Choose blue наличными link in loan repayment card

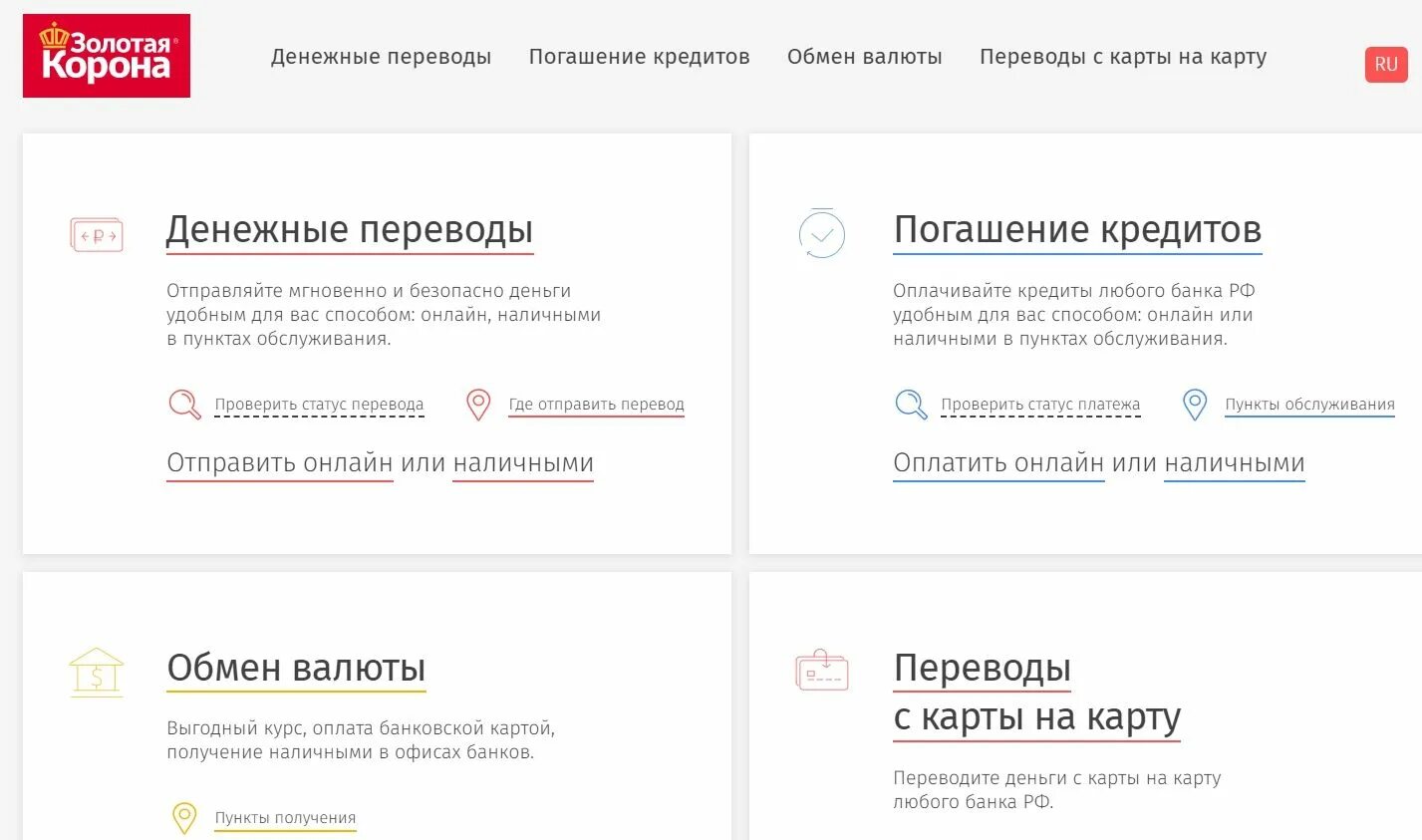click(x=1235, y=463)
